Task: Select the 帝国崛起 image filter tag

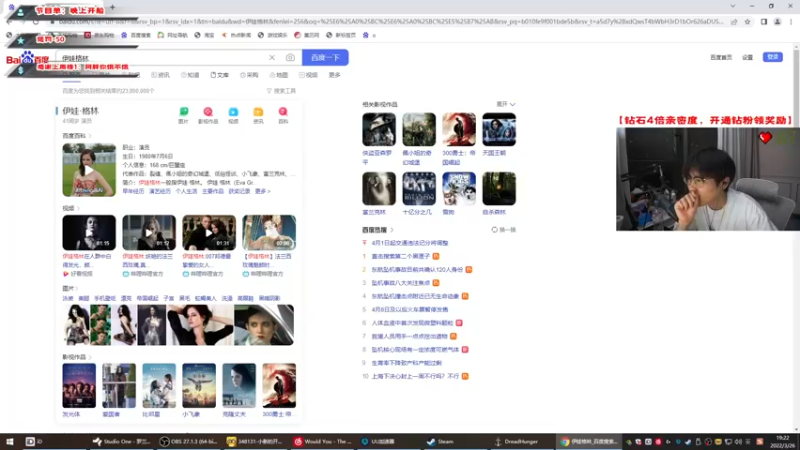Action: point(147,298)
